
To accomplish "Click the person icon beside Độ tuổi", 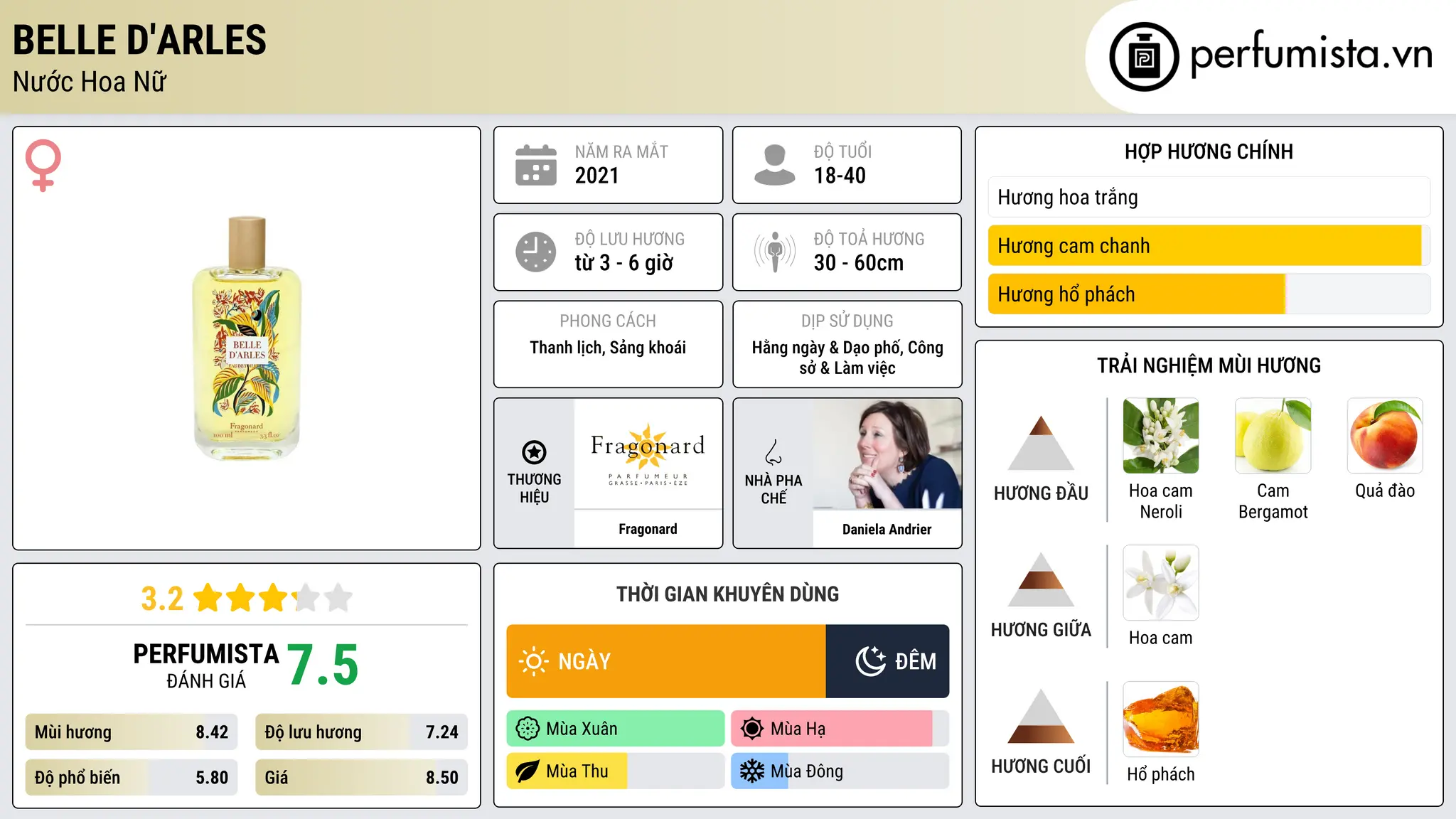I will click(x=775, y=165).
